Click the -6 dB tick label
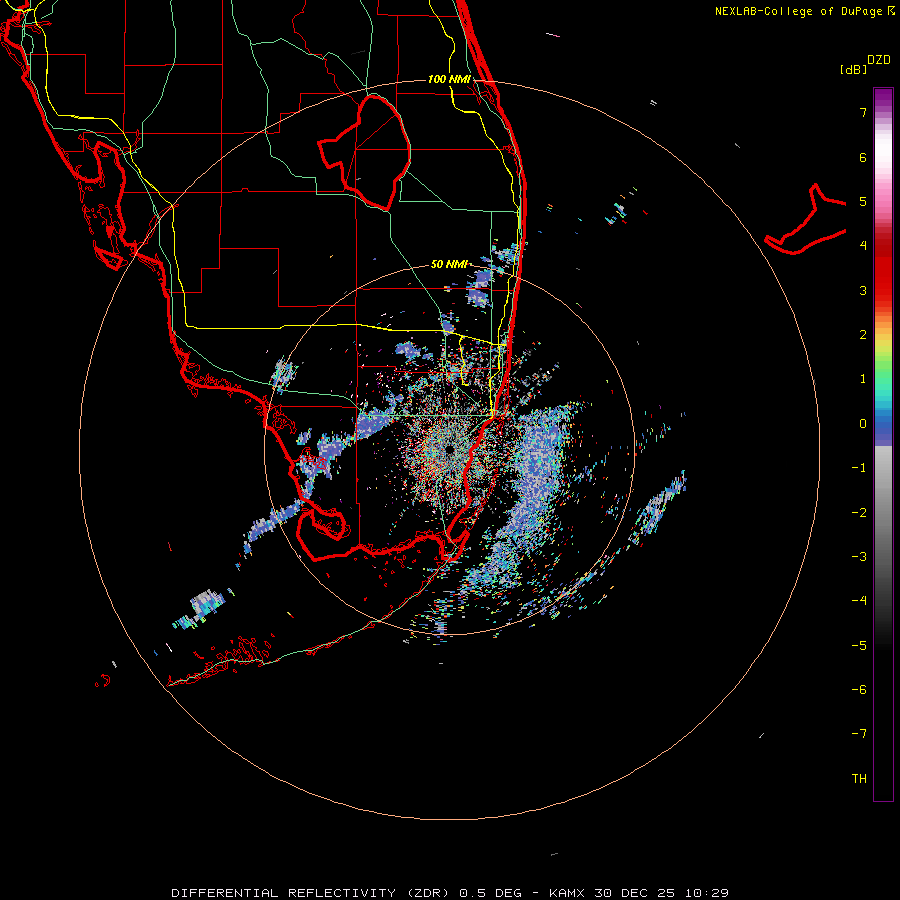The height and width of the screenshot is (900, 900). pos(859,690)
